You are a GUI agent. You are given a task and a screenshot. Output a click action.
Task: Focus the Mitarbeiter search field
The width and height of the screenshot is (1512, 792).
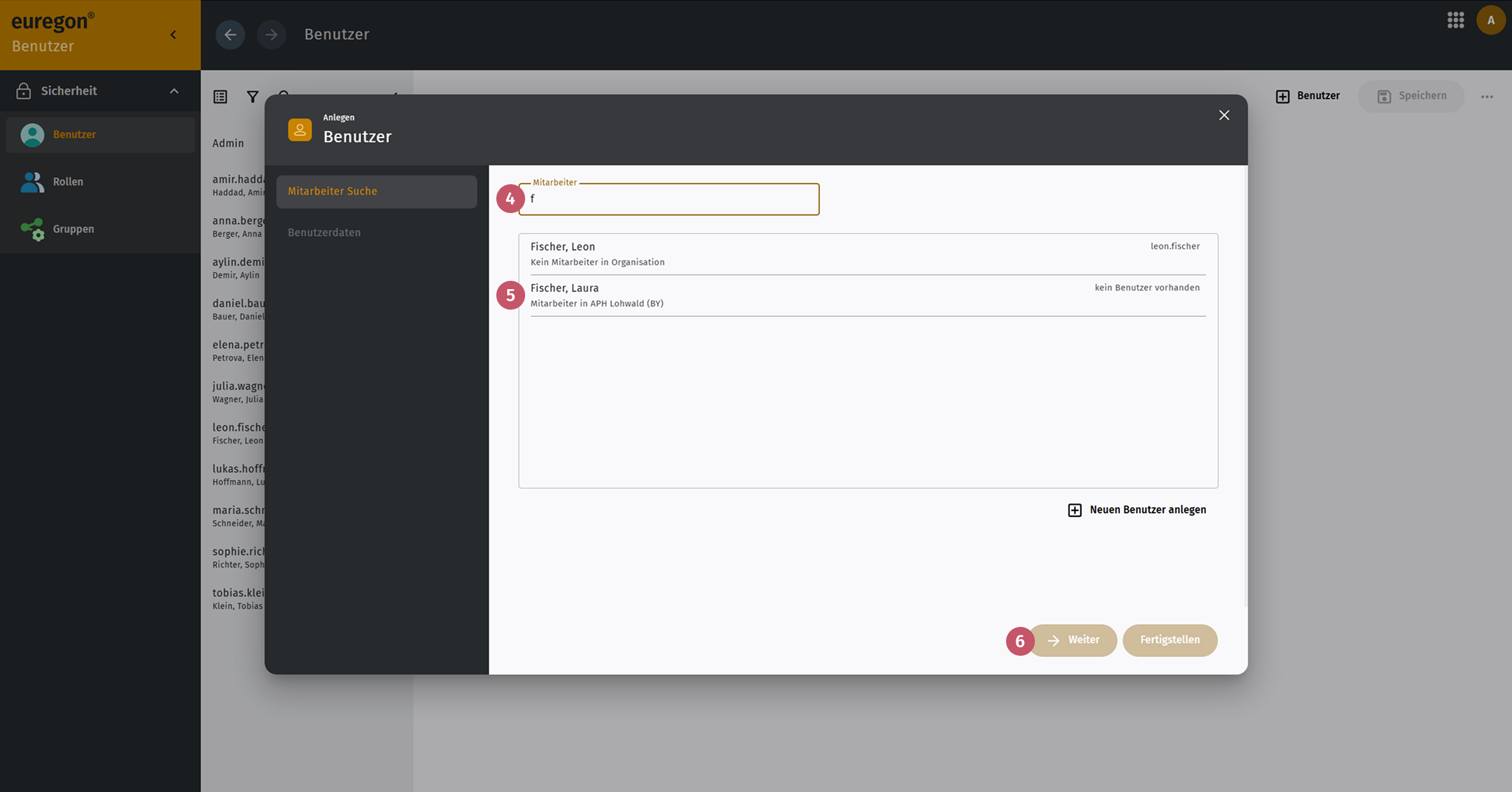point(669,199)
